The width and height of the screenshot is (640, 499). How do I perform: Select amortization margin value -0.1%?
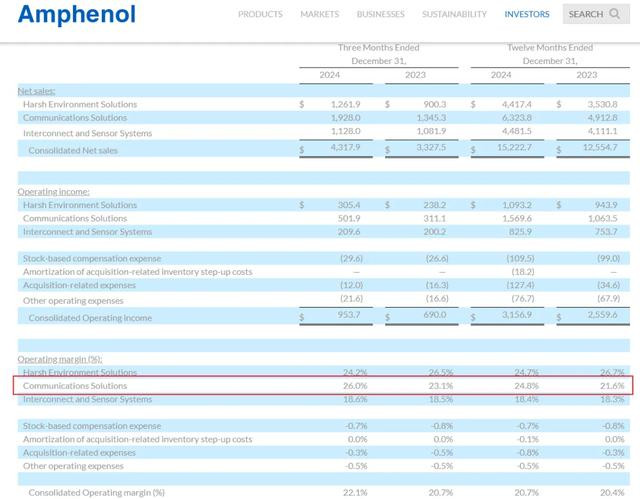pyautogui.click(x=528, y=439)
